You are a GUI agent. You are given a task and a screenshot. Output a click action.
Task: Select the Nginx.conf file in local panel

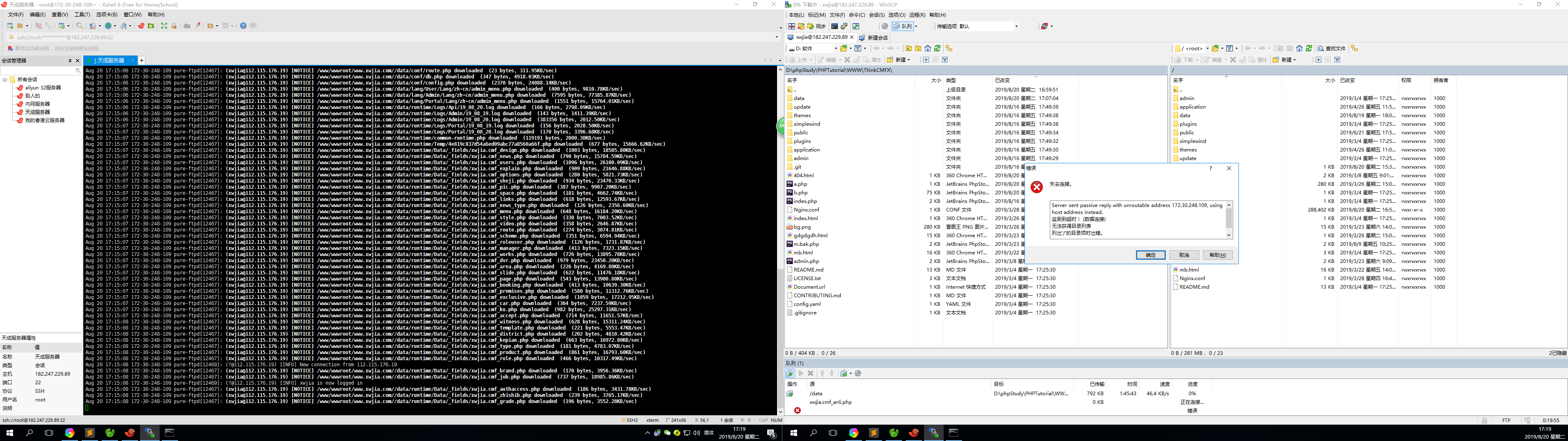point(806,209)
